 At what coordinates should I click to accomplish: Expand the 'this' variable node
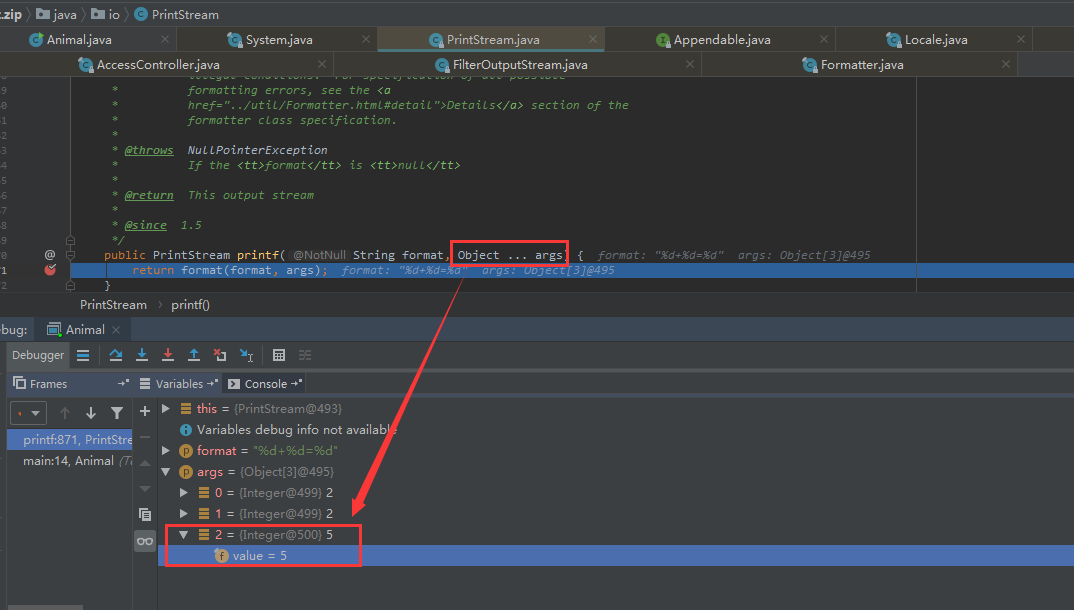[166, 409]
